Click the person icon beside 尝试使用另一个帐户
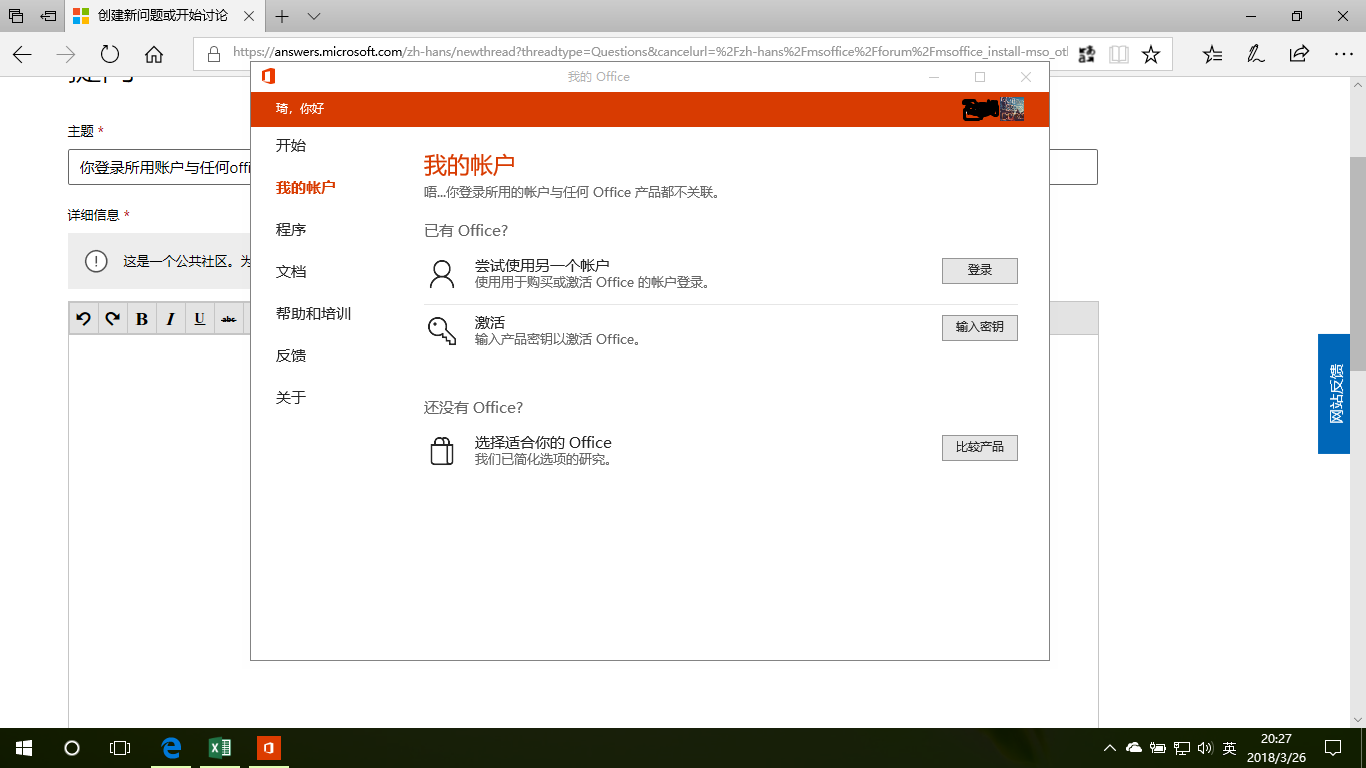This screenshot has width=1366, height=768. pos(442,273)
